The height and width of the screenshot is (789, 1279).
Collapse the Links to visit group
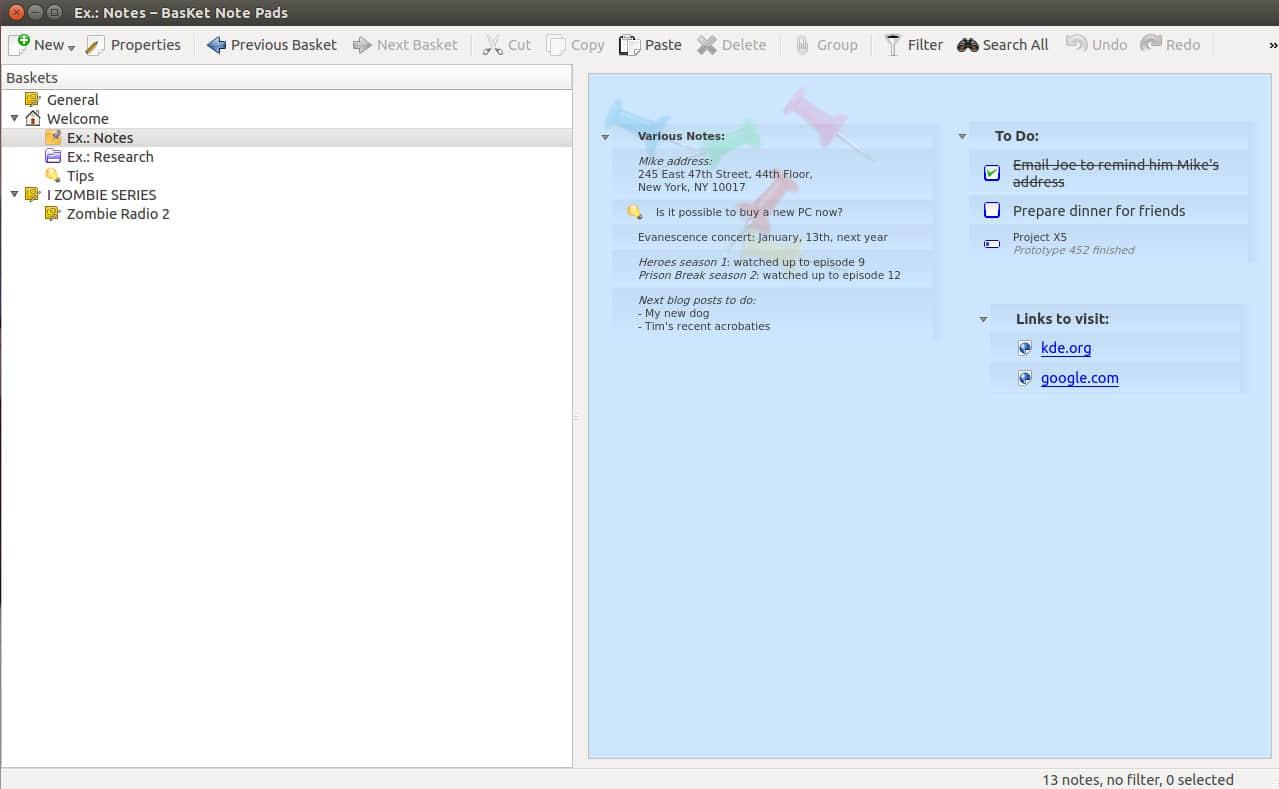[x=983, y=319]
